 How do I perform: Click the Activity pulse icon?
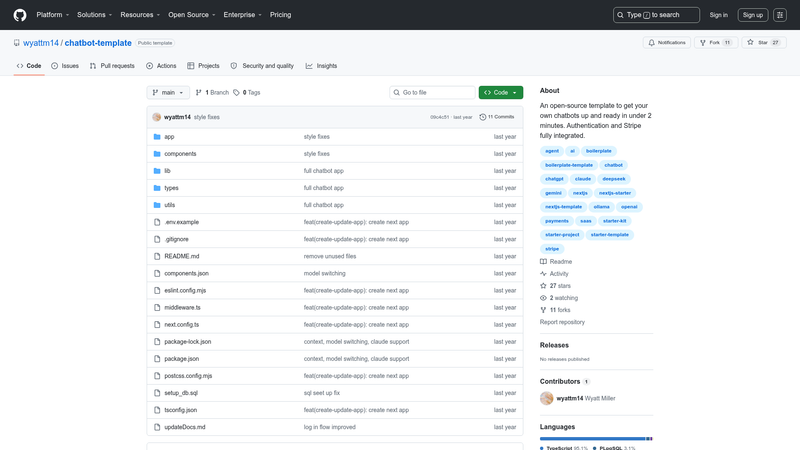click(543, 274)
